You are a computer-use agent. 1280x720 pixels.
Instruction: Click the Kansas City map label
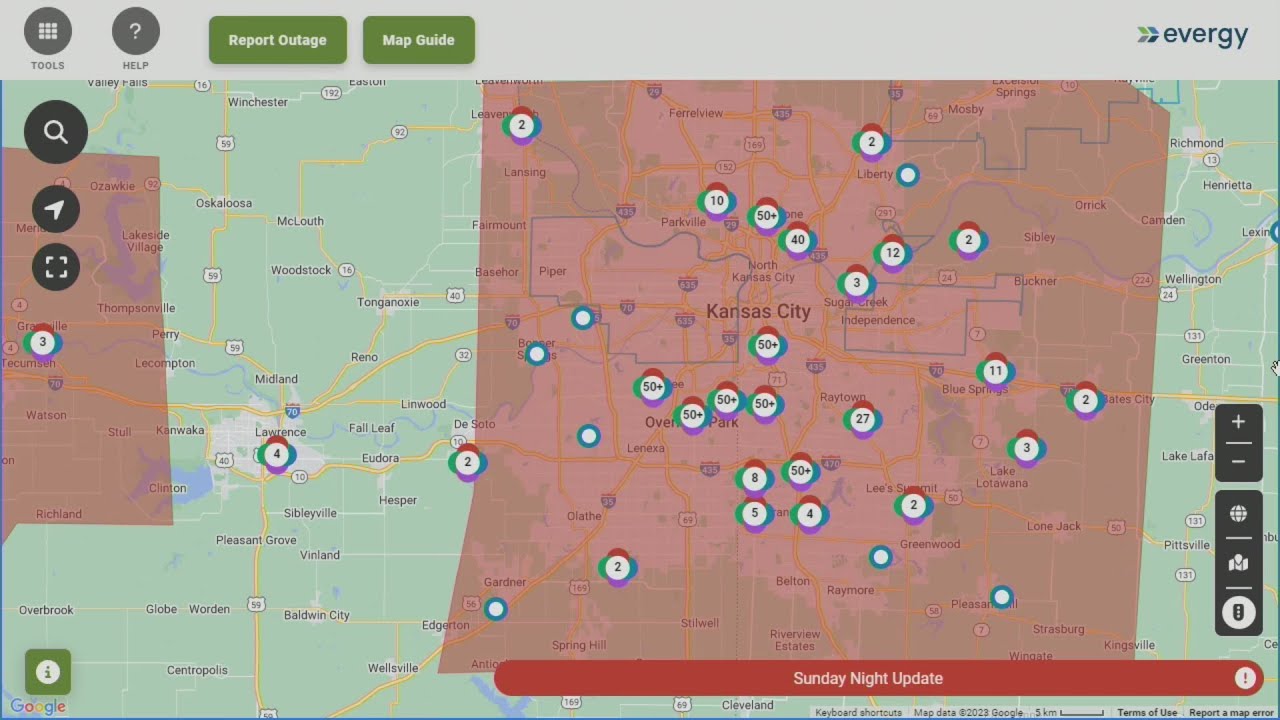point(758,311)
